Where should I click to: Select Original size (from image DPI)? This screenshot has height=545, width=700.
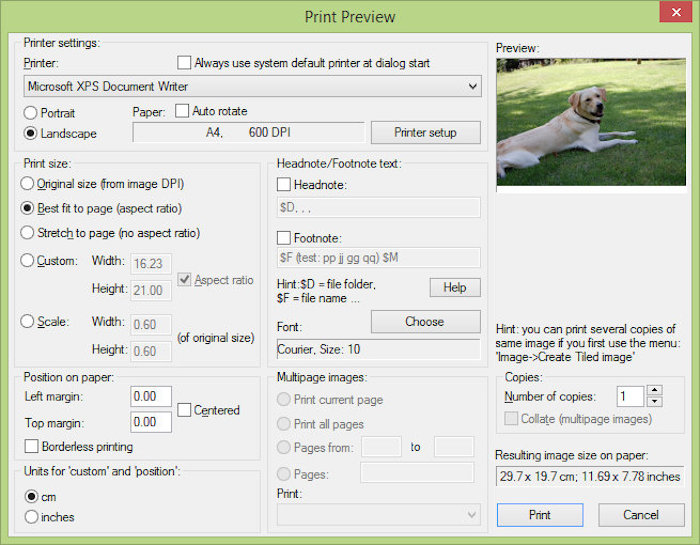point(28,183)
